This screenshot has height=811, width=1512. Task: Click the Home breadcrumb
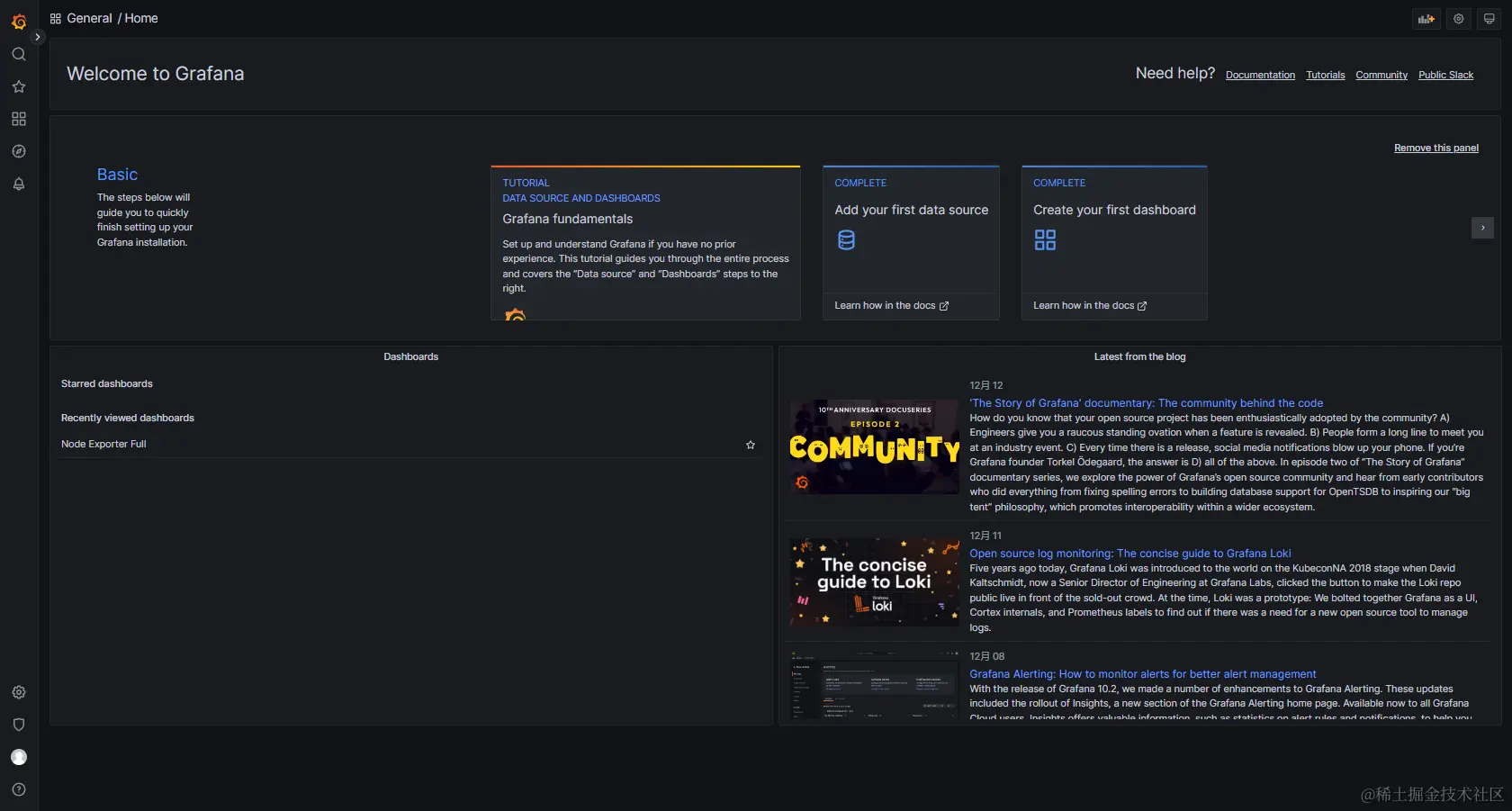coord(141,18)
